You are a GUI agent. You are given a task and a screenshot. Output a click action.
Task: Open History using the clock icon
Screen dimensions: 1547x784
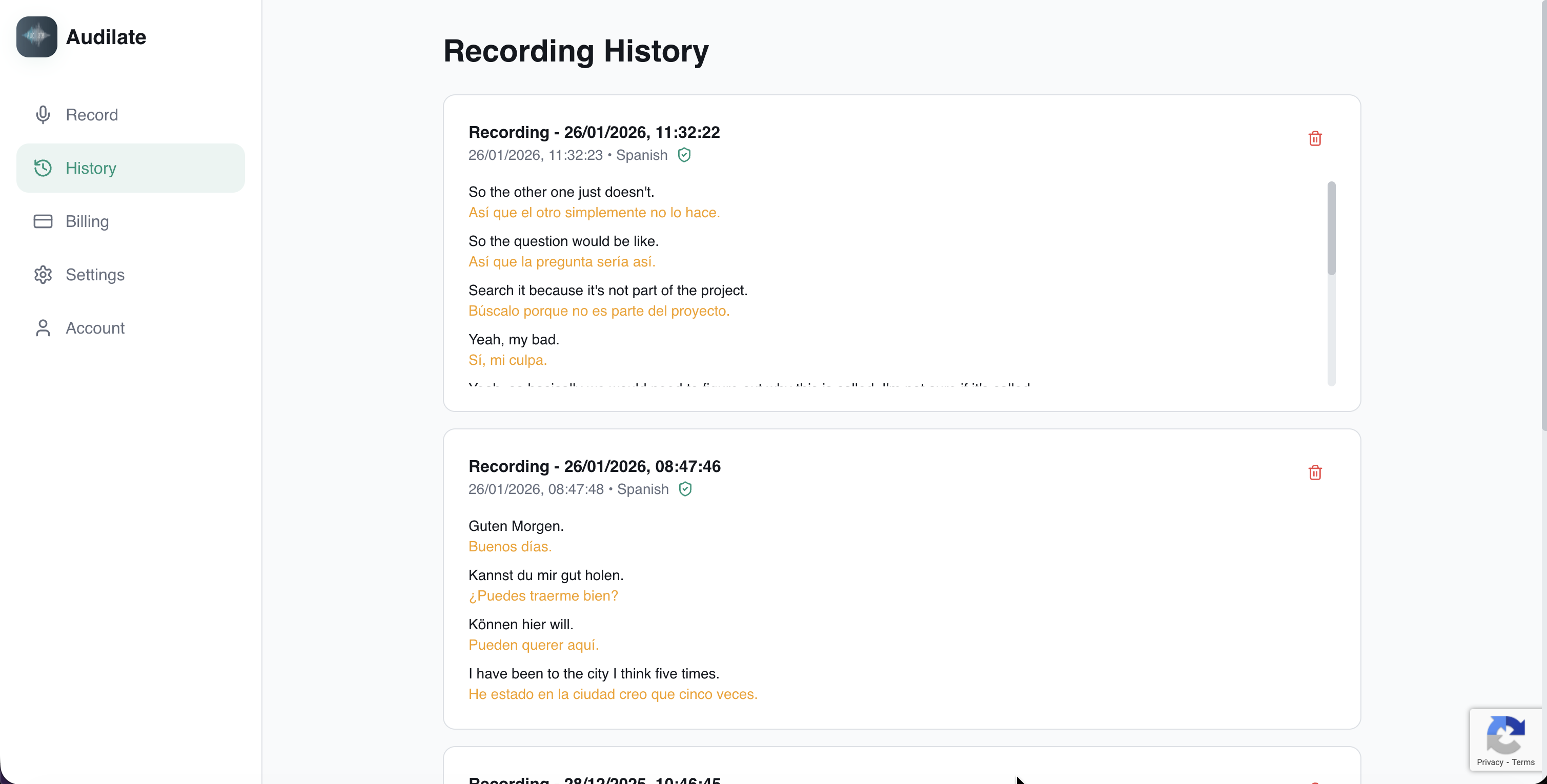click(42, 168)
